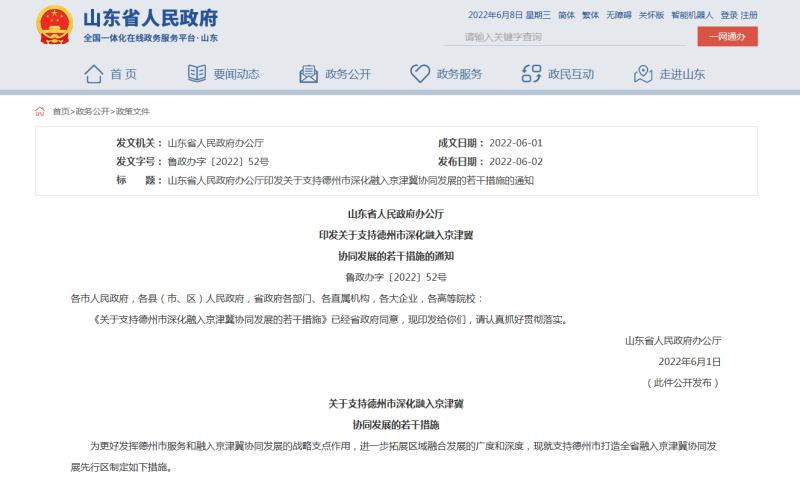Switch to 繁体 traditional Chinese
This screenshot has width=800, height=477.
coord(590,15)
